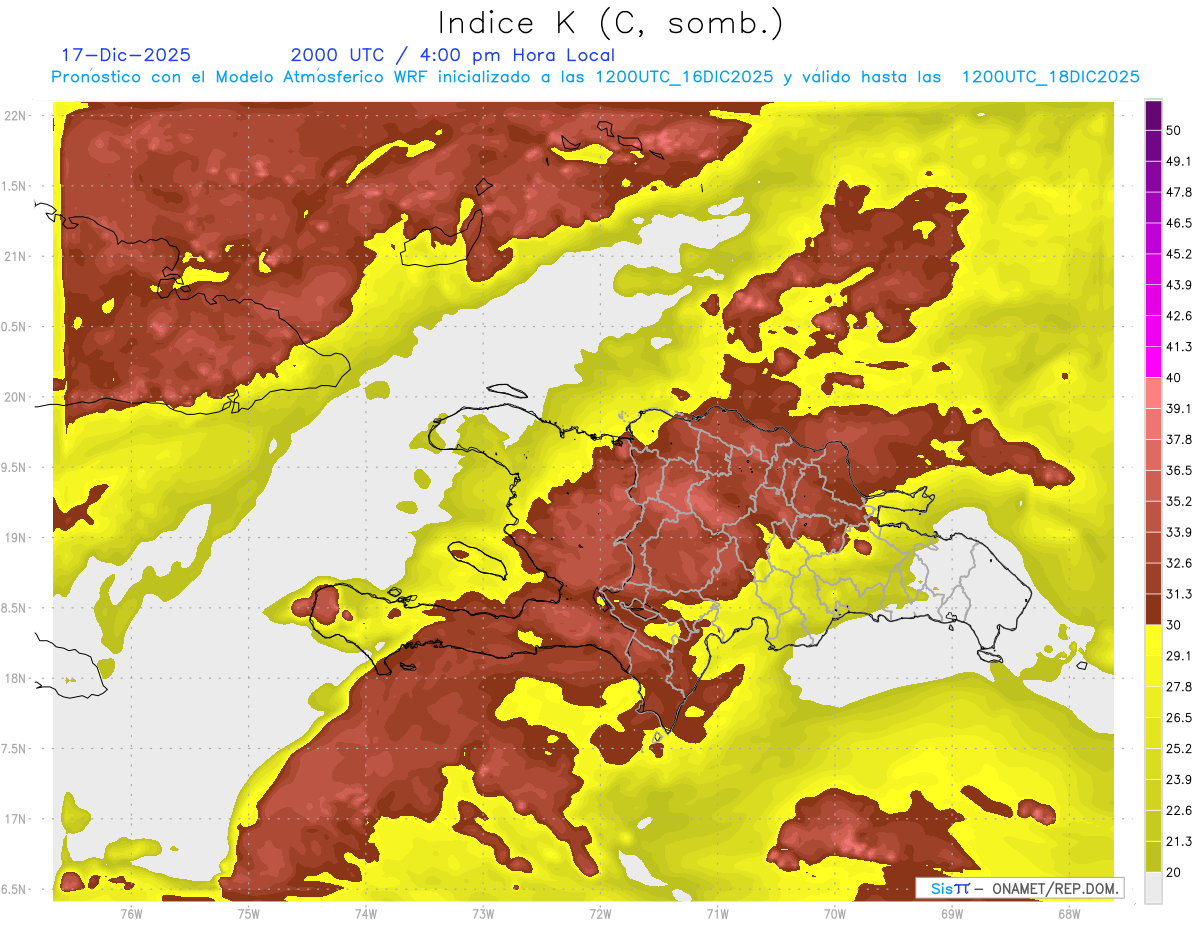The width and height of the screenshot is (1200, 927).
Task: Click legend value 40
Action: [x=1175, y=378]
